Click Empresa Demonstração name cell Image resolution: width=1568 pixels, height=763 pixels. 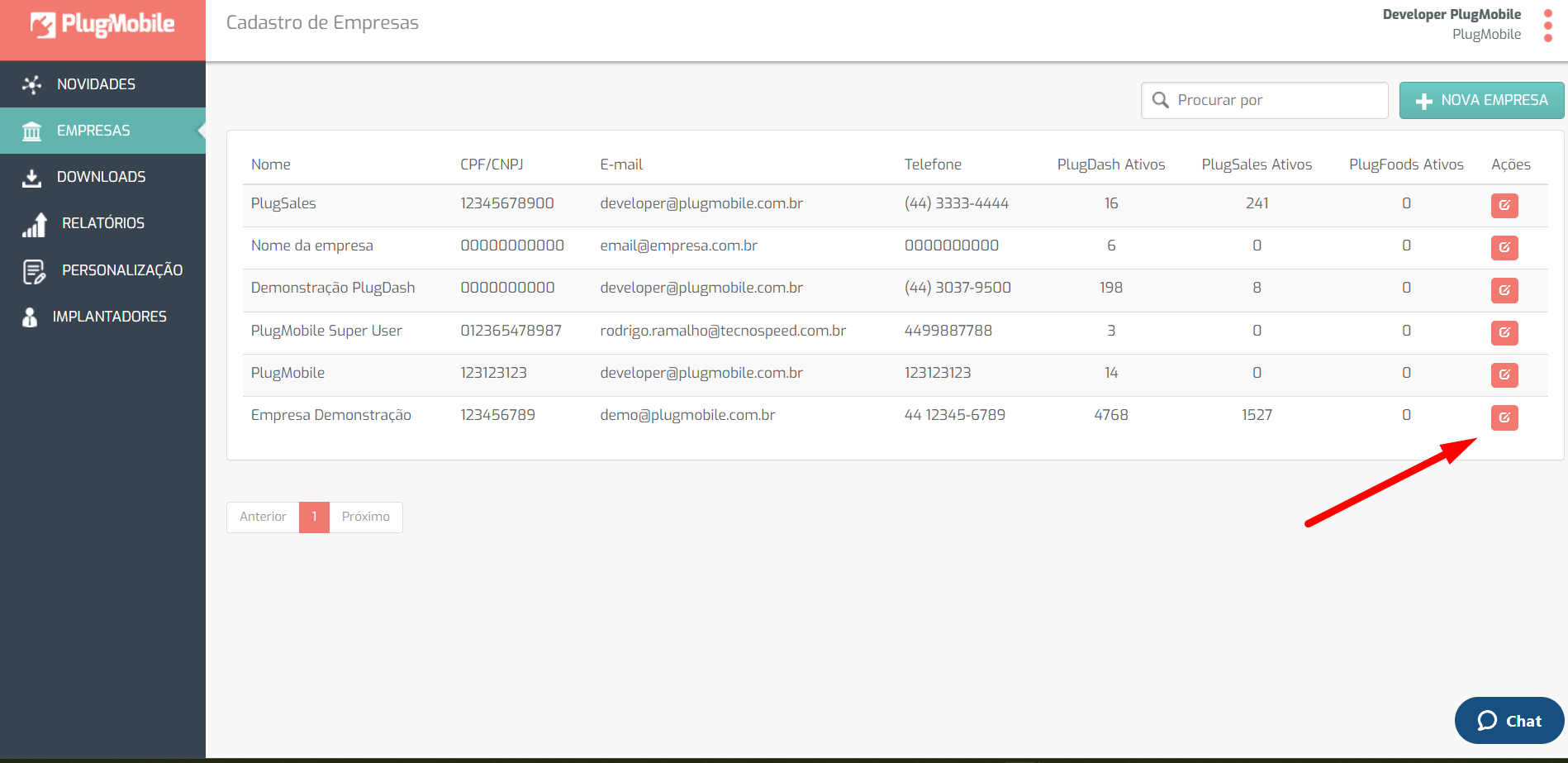(331, 415)
